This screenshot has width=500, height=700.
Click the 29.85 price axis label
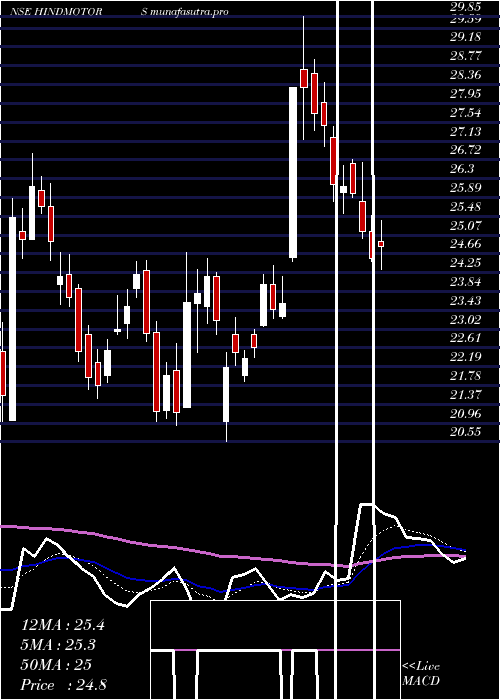click(466, 7)
